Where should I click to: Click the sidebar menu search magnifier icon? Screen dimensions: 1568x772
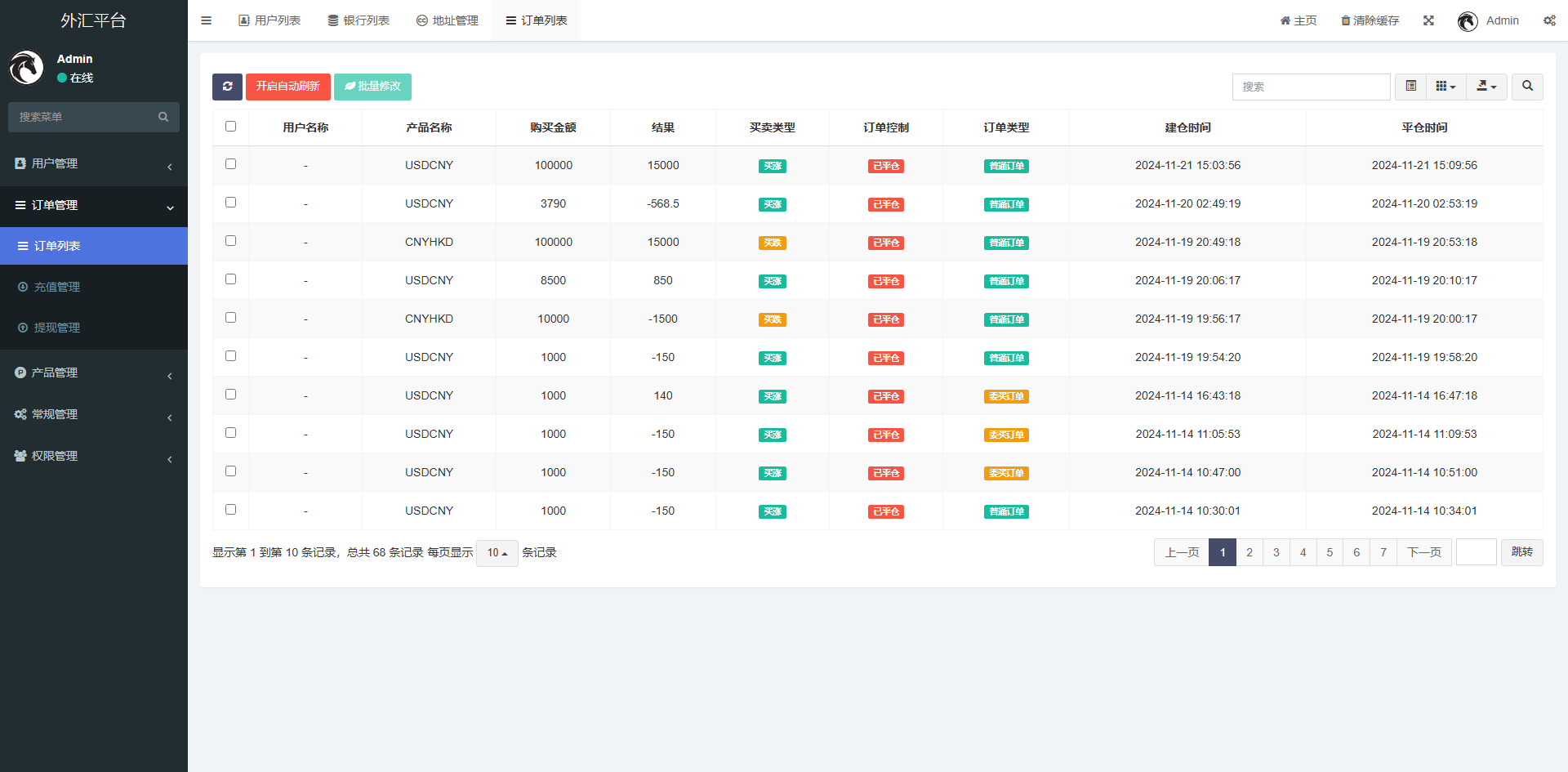[x=163, y=117]
